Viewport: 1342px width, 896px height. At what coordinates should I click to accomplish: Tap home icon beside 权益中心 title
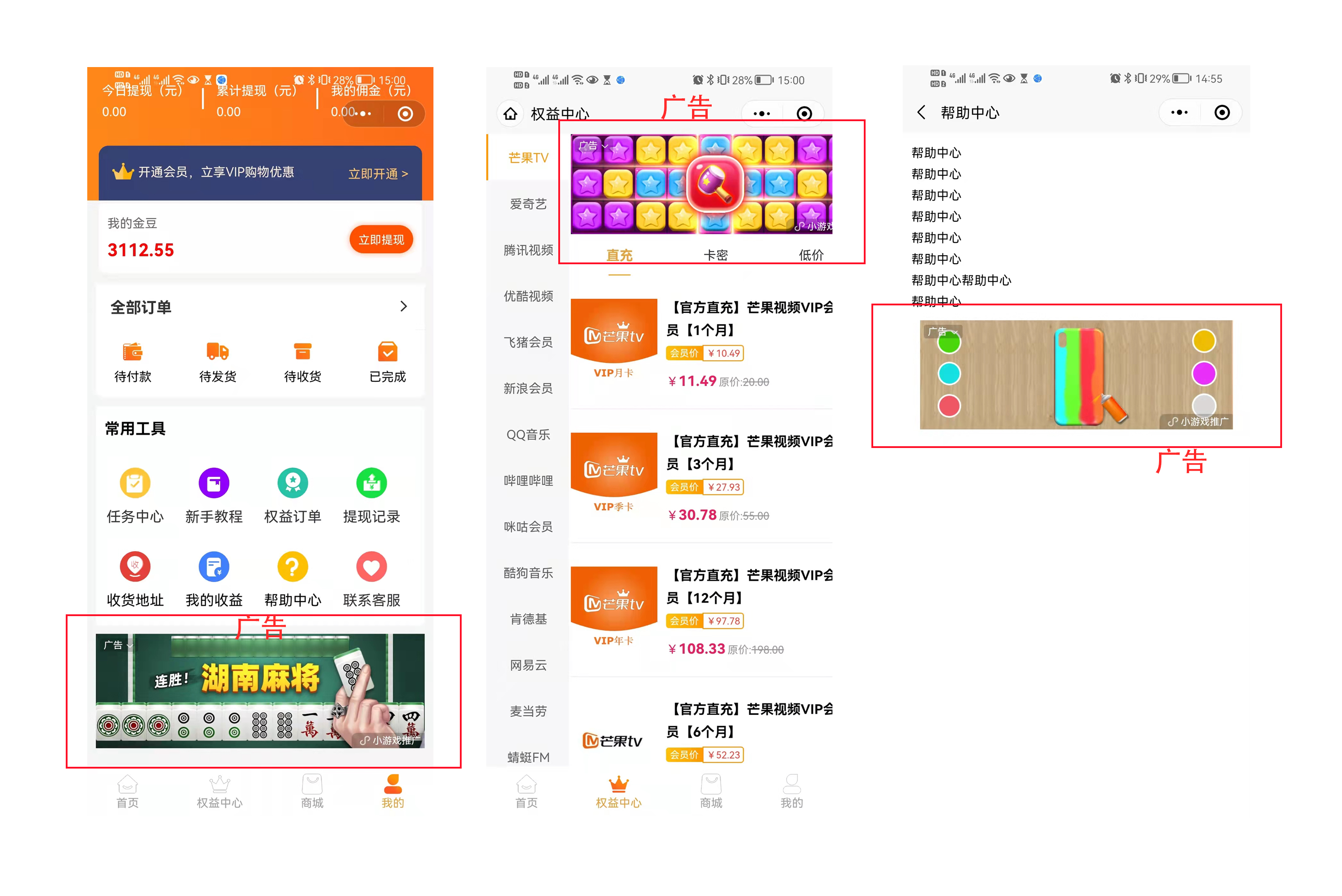[x=510, y=114]
